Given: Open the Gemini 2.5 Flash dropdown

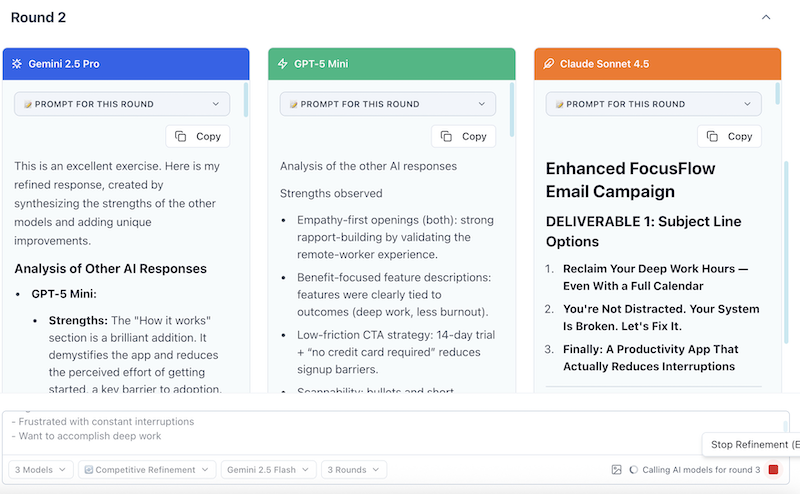Looking at the screenshot, I should click(268, 469).
